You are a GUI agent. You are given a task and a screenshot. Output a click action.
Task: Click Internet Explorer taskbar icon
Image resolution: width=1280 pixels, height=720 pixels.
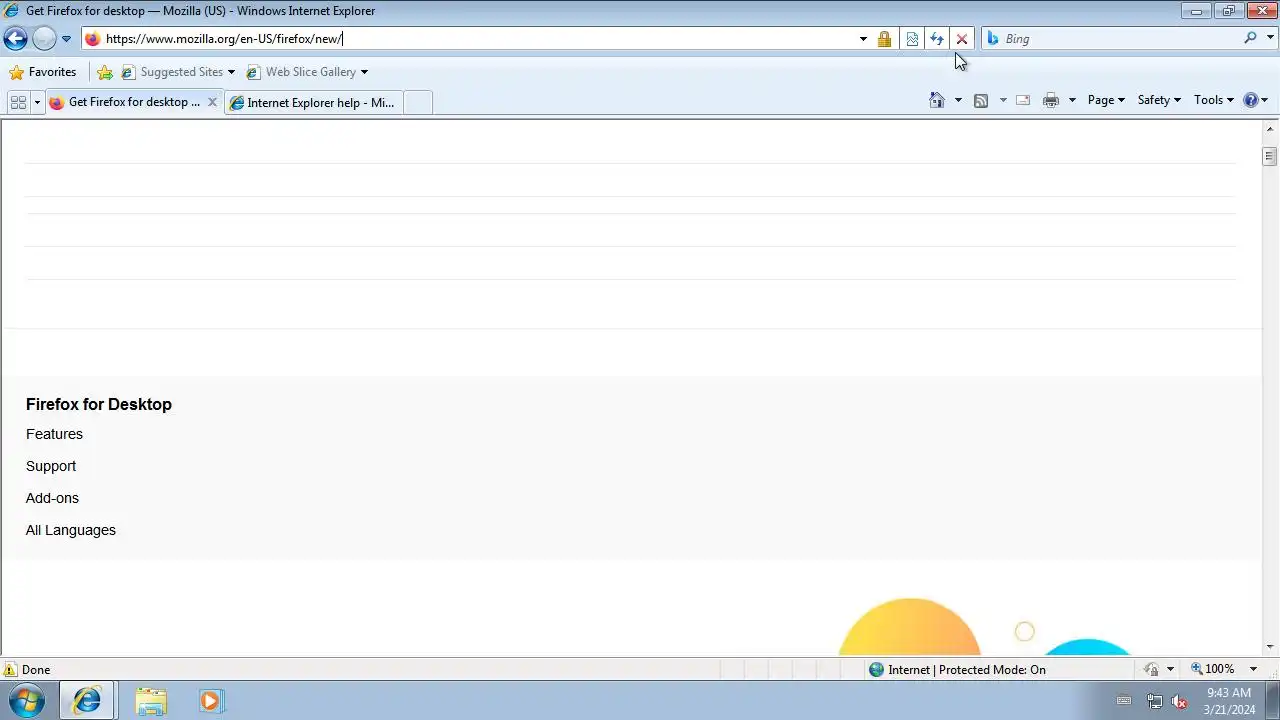(87, 701)
